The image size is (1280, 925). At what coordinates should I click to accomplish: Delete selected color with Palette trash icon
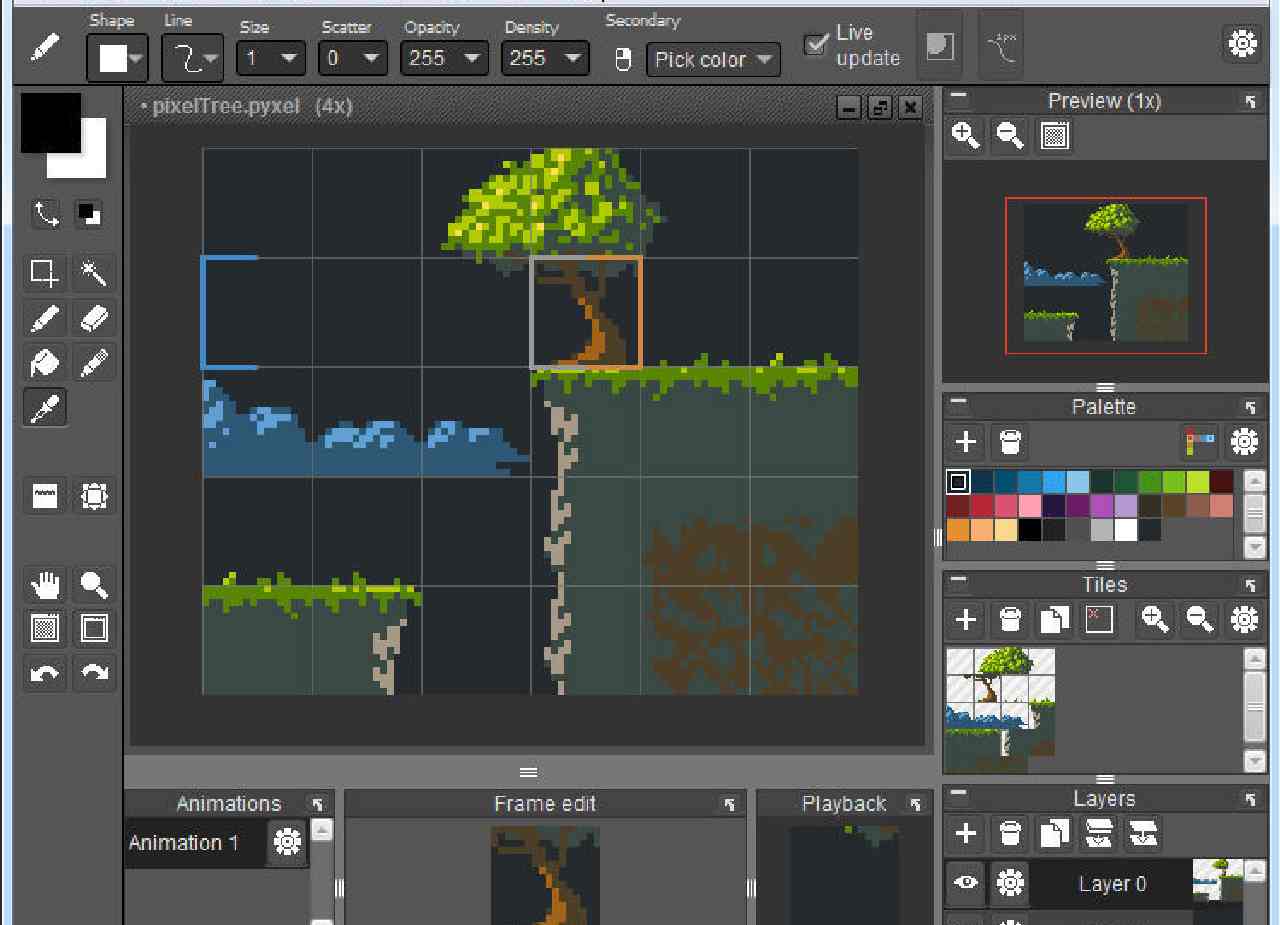click(1010, 441)
